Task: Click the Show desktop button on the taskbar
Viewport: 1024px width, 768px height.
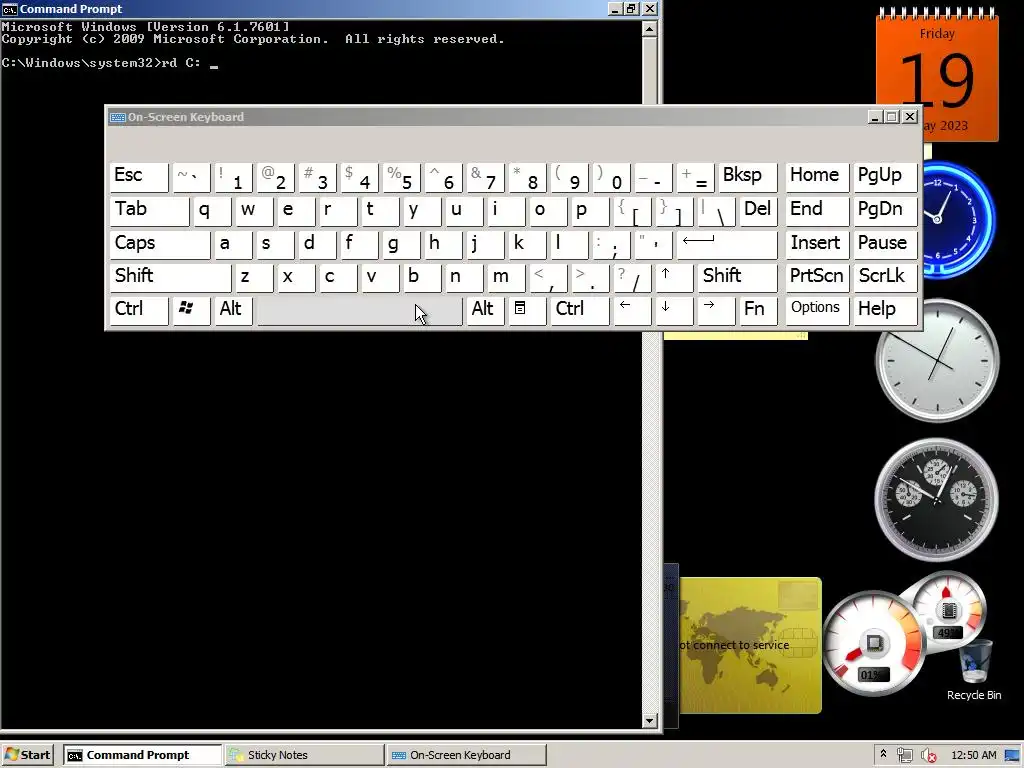Action: (x=1014, y=755)
